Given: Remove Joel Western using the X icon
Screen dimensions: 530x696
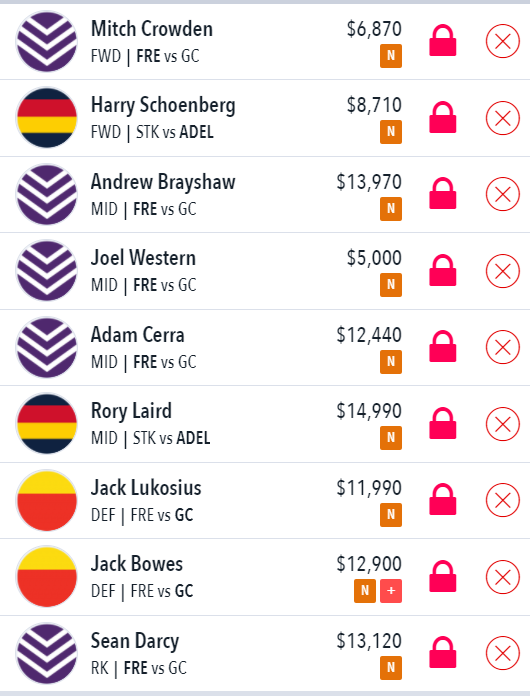Looking at the screenshot, I should coord(502,271).
